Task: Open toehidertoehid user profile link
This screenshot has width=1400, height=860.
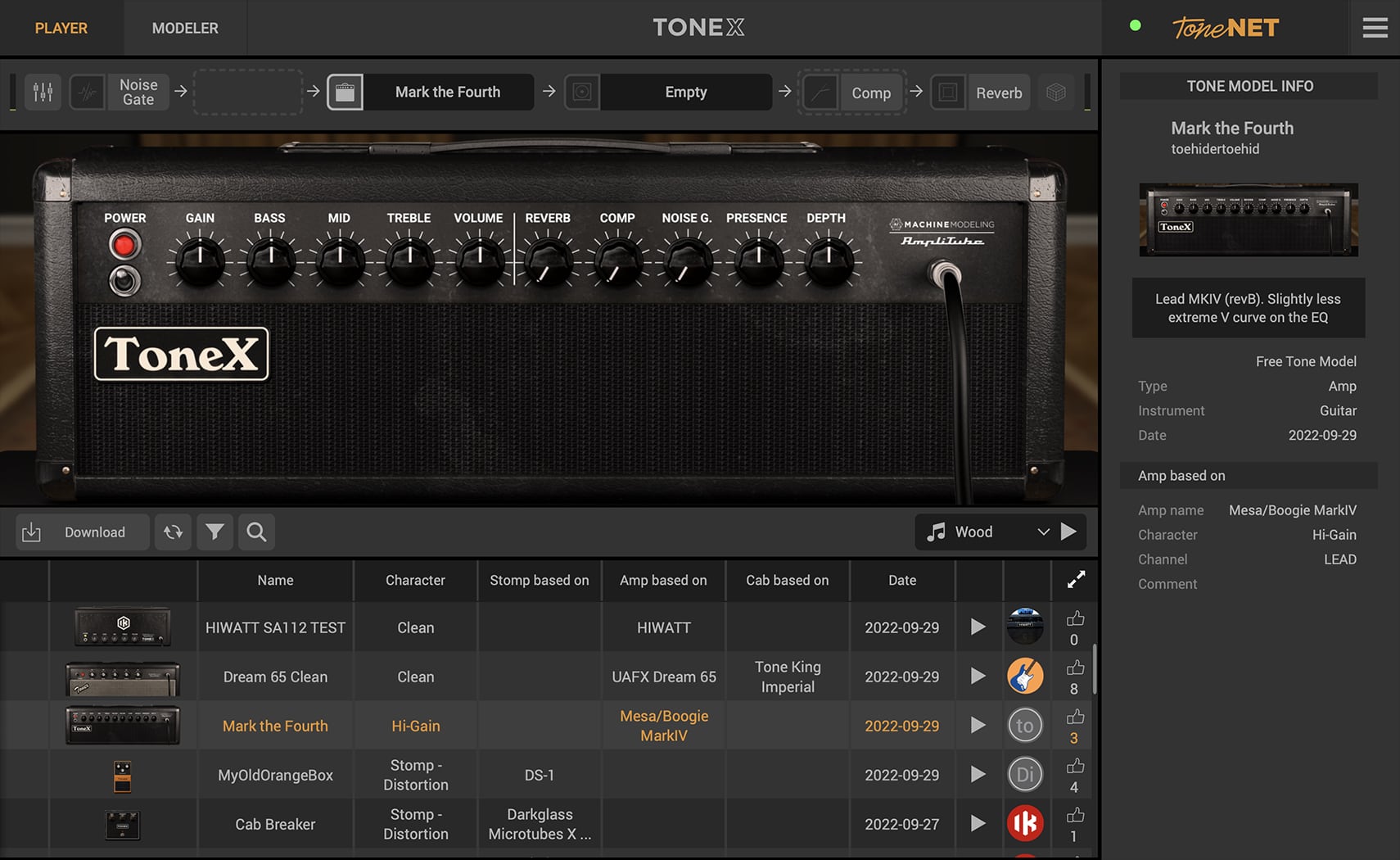Action: (x=1215, y=149)
